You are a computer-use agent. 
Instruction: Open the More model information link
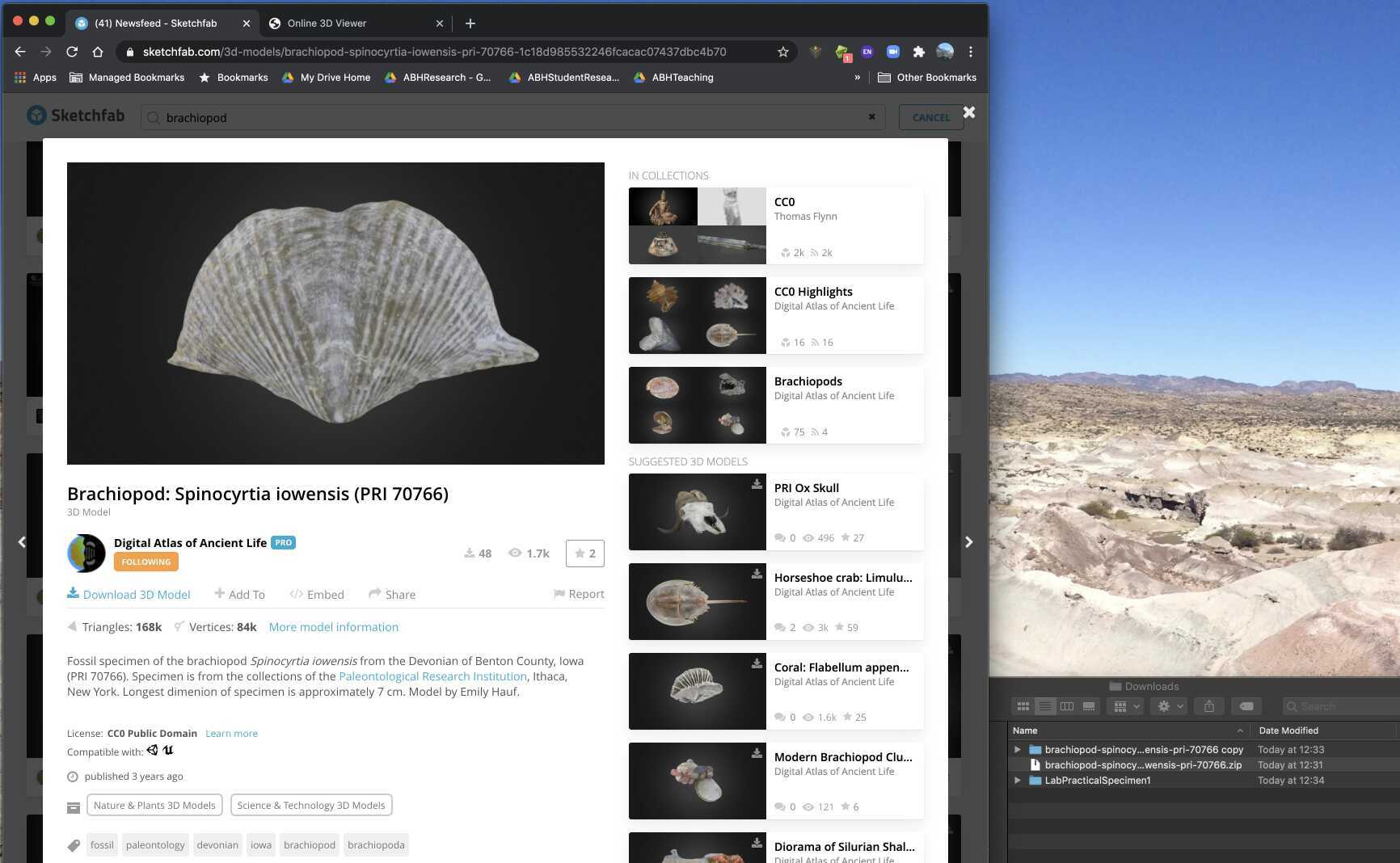point(333,626)
